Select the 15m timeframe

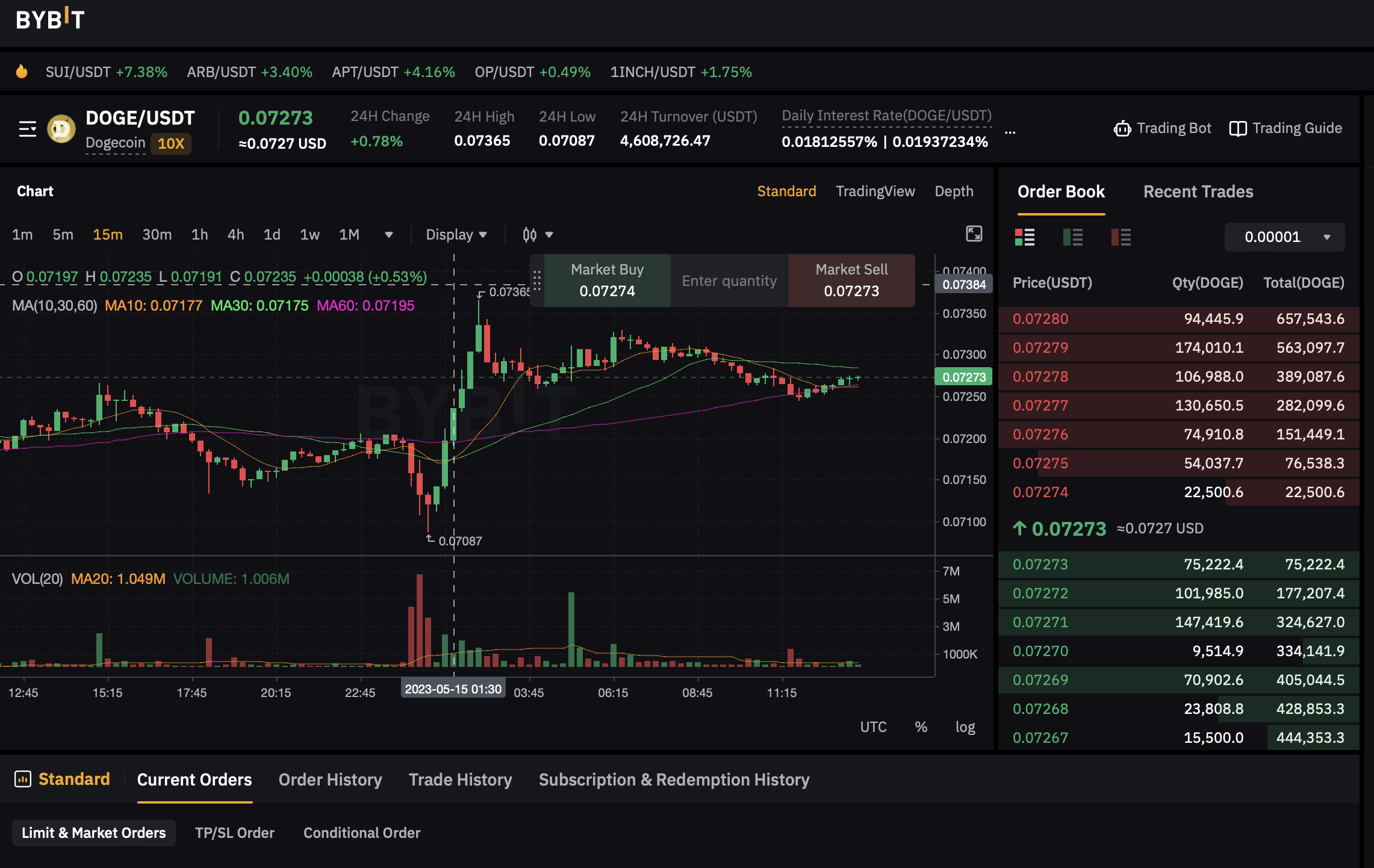coord(108,235)
